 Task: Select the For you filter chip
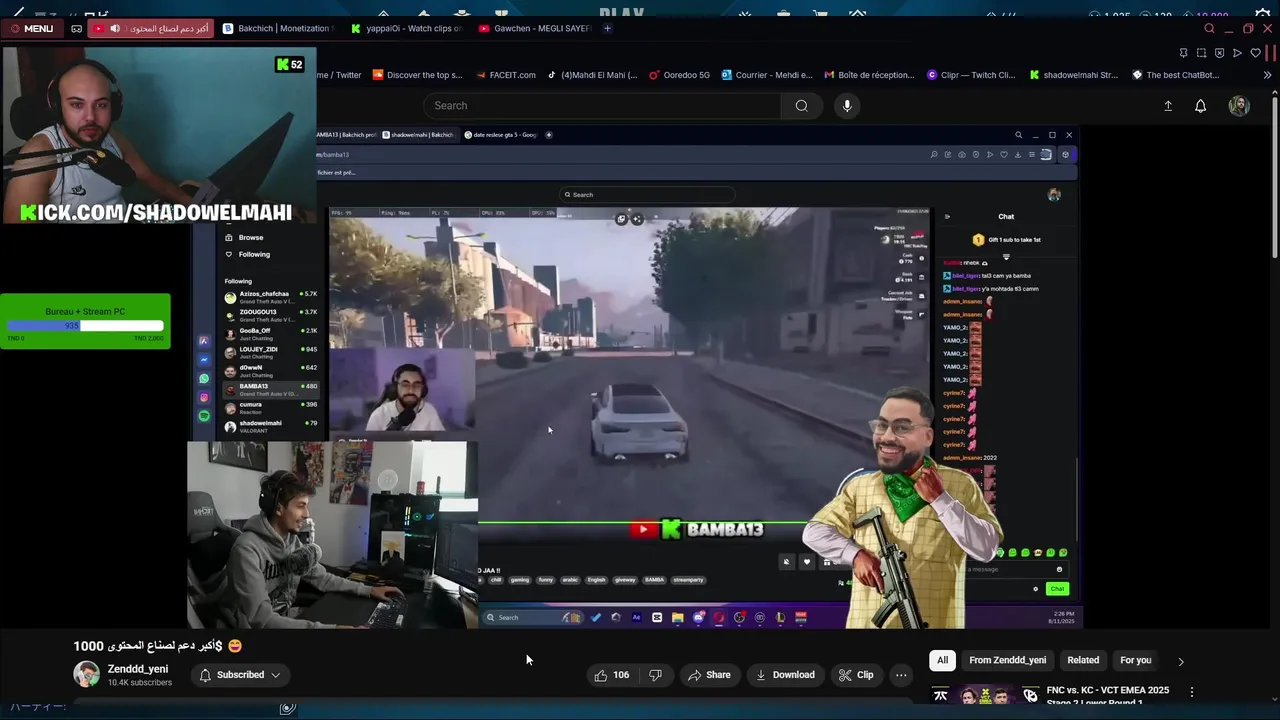point(1136,660)
